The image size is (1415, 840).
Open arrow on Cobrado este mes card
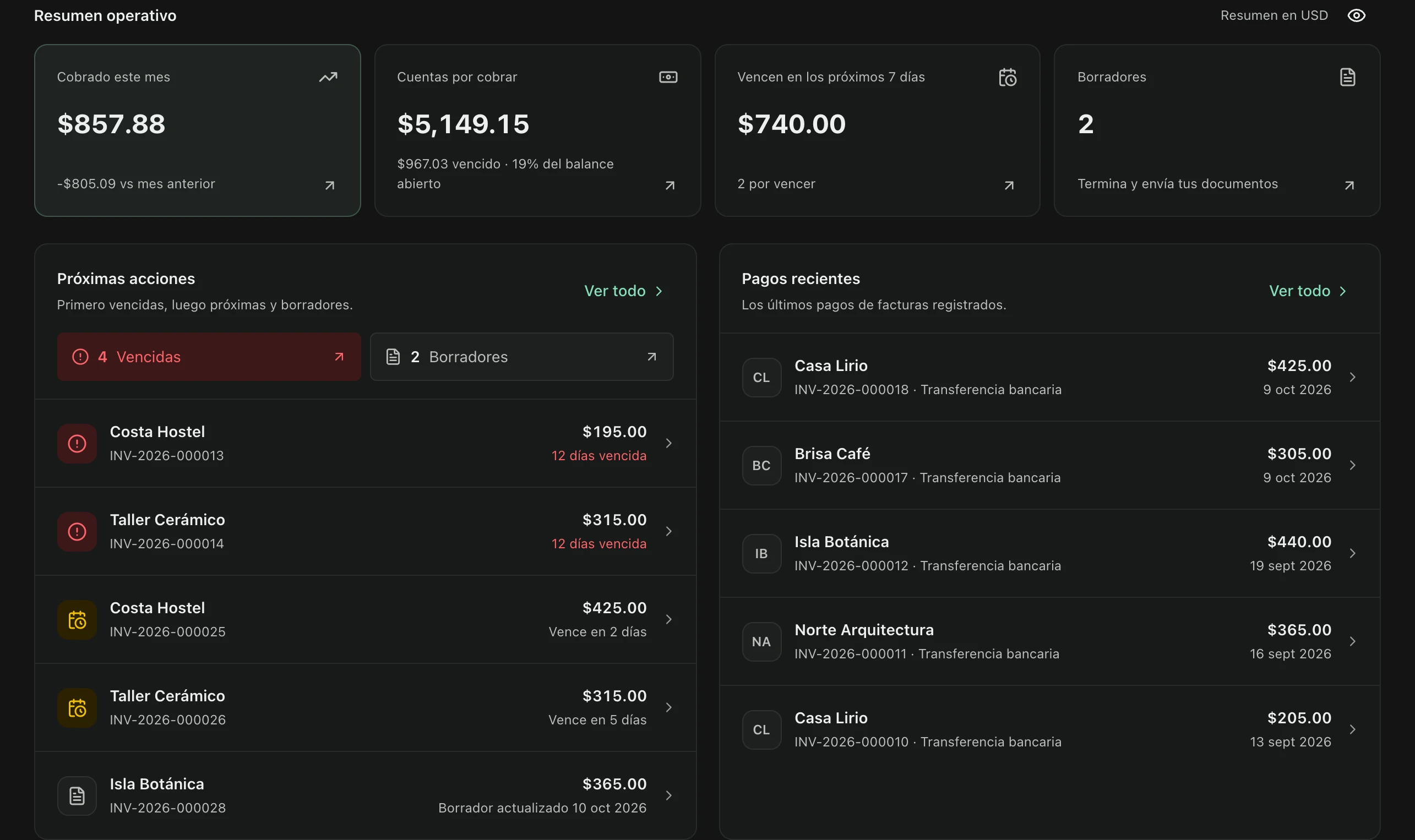pyautogui.click(x=330, y=186)
